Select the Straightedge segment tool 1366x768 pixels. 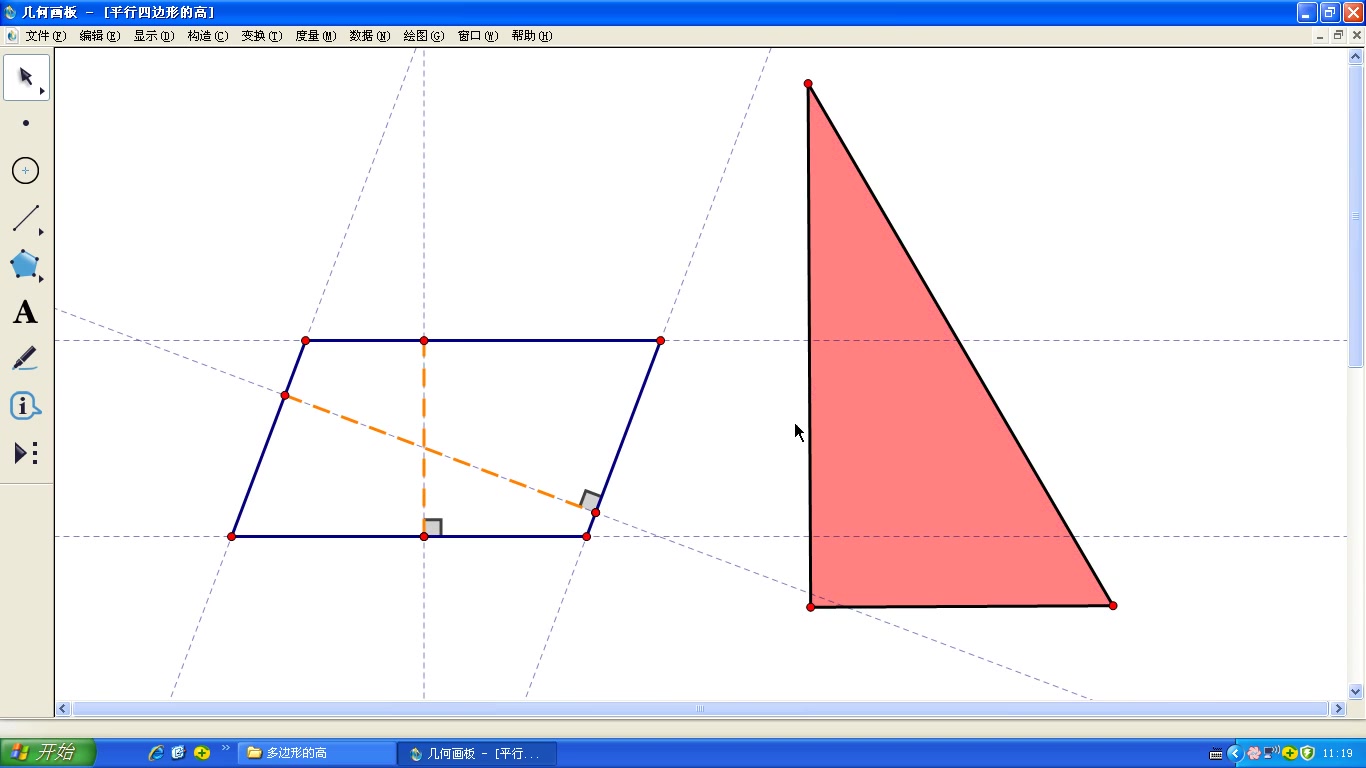click(26, 218)
